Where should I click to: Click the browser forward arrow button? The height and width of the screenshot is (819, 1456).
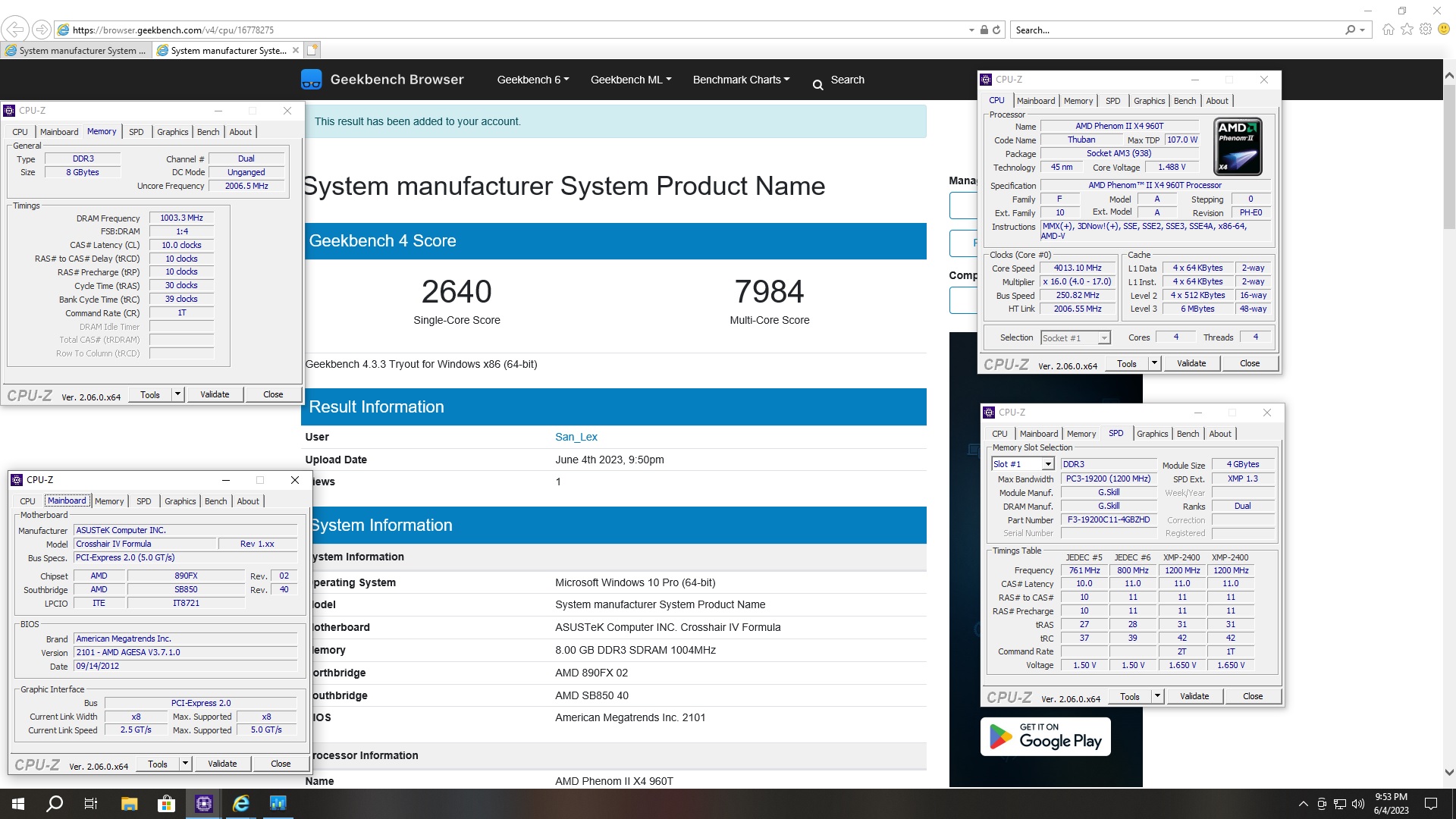tap(42, 30)
